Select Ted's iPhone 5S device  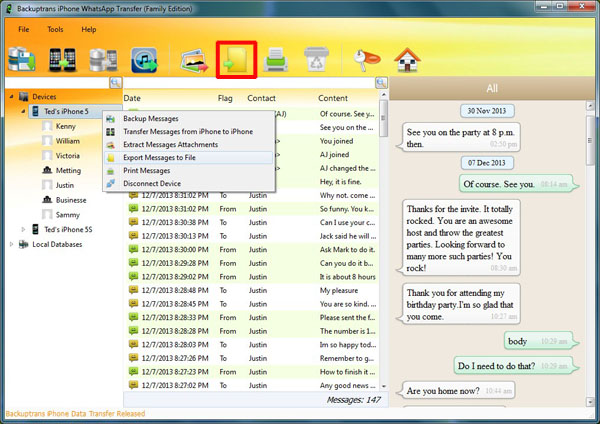[68, 230]
